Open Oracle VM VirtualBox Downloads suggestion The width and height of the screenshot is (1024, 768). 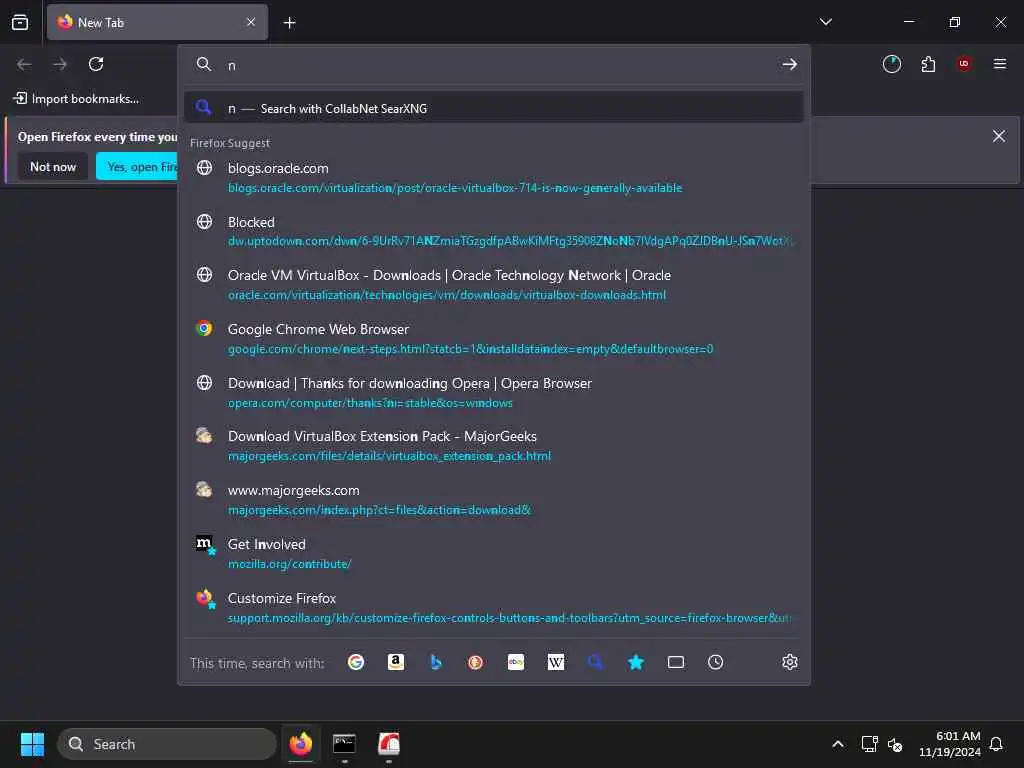494,285
